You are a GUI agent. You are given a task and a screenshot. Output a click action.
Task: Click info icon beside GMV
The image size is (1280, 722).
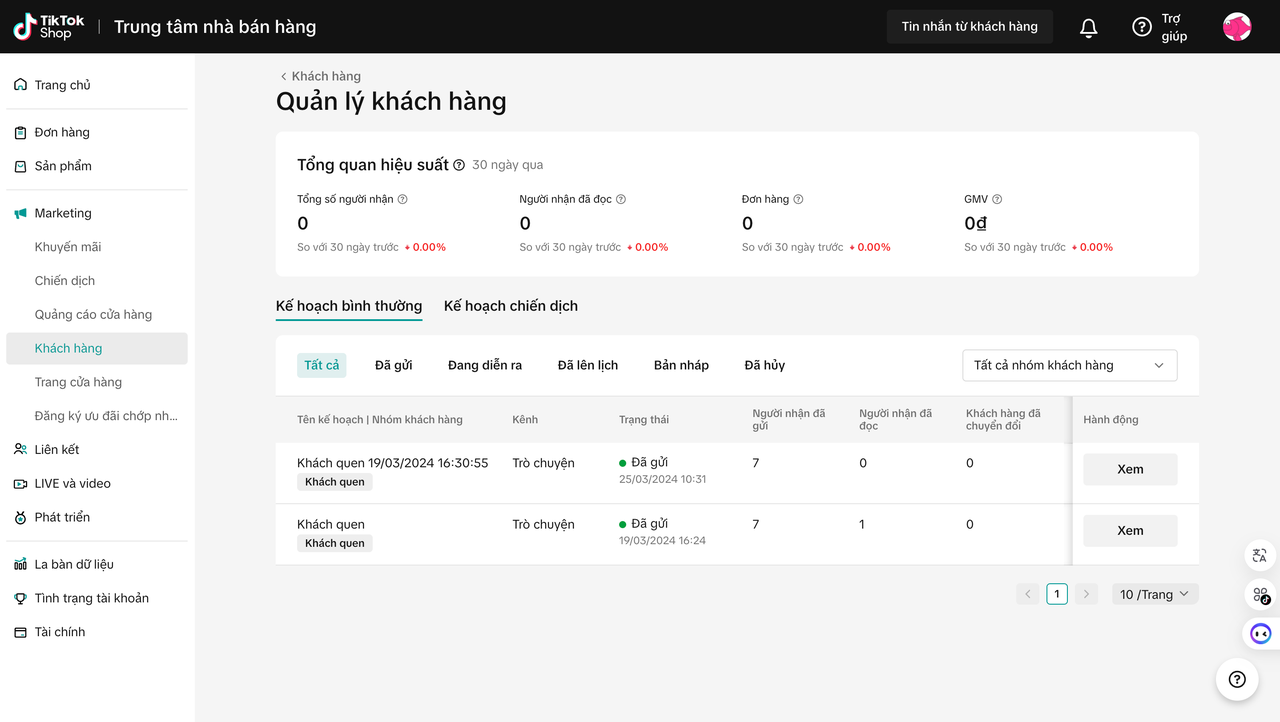pos(997,199)
